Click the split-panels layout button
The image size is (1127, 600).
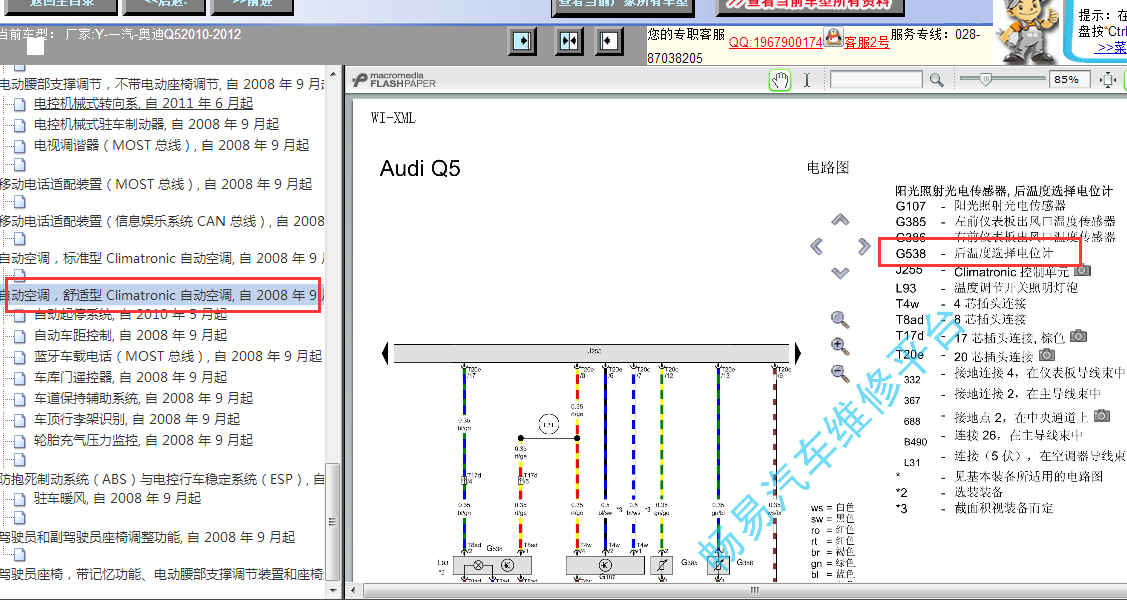tap(569, 41)
